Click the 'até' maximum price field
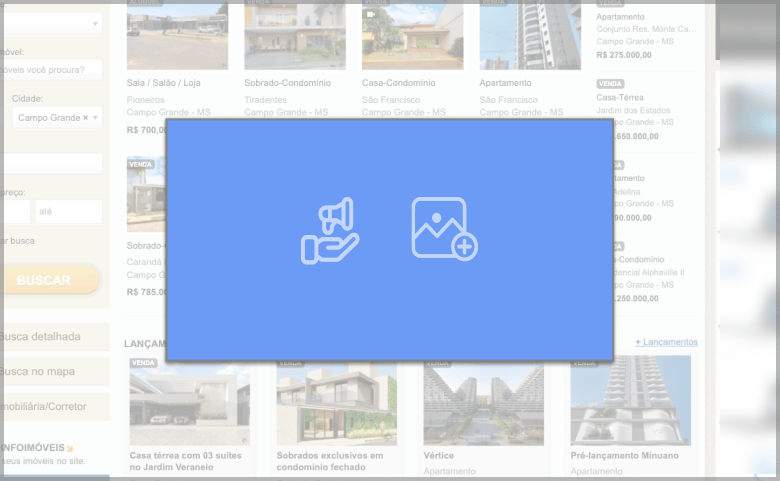Image resolution: width=780 pixels, height=481 pixels. tap(69, 211)
